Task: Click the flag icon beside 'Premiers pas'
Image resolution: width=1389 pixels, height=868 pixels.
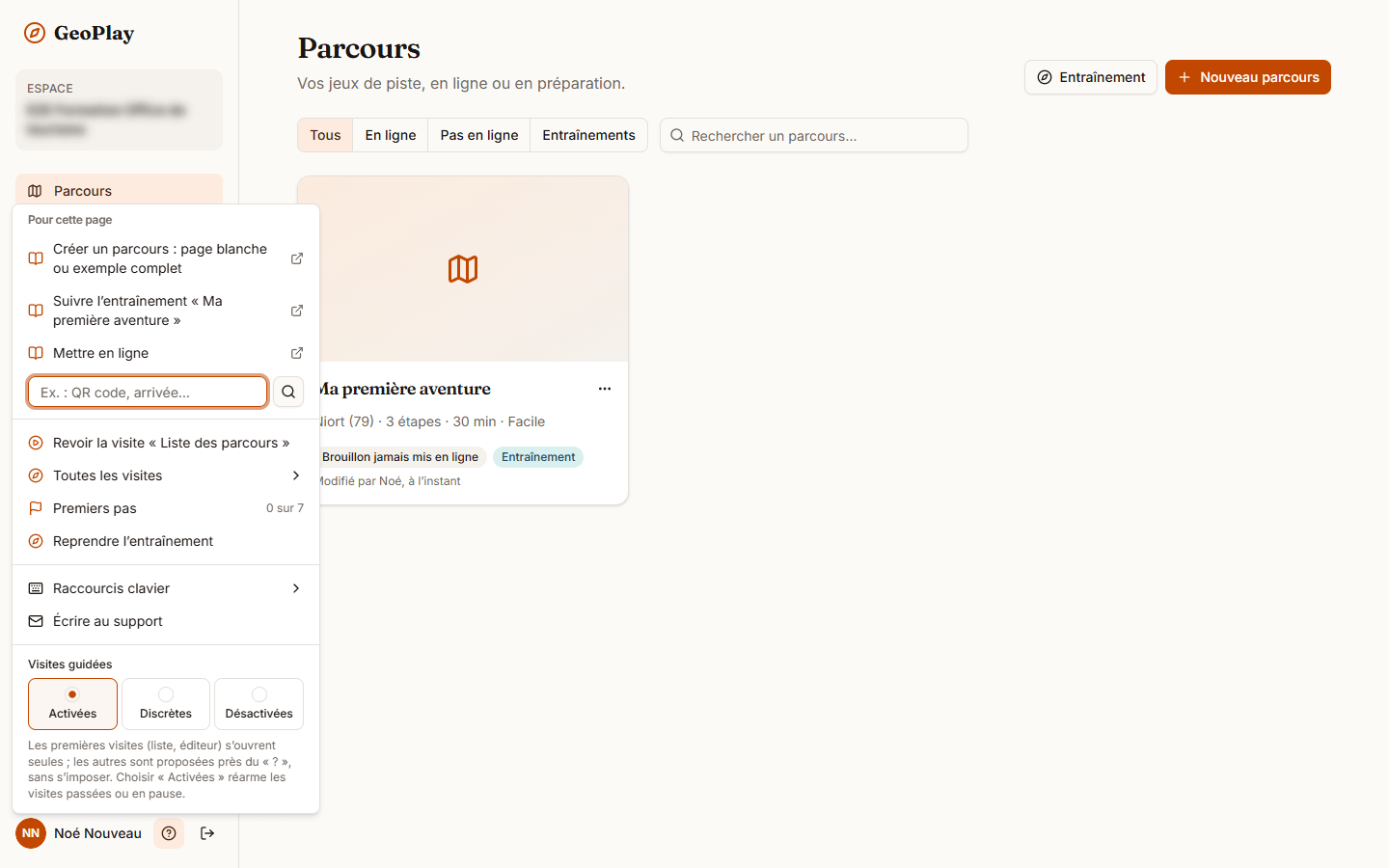Action: pos(36,508)
